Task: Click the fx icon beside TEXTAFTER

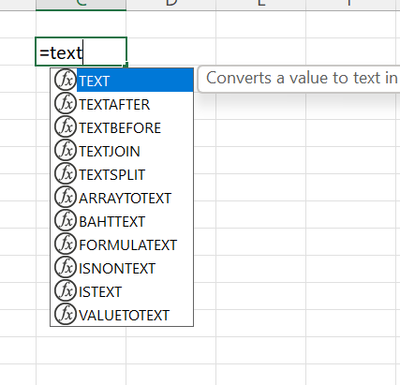Action: tap(65, 104)
